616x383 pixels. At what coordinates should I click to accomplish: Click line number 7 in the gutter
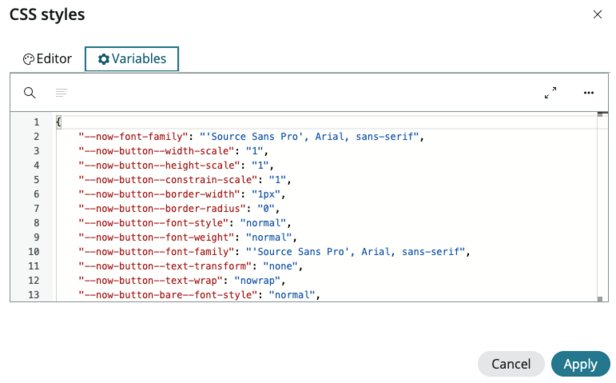coord(36,209)
